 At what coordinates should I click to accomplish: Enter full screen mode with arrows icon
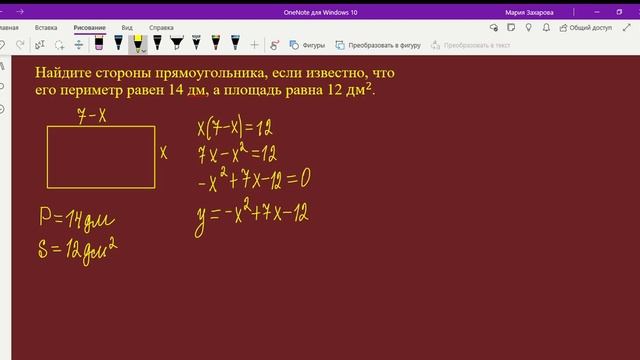click(x=627, y=28)
